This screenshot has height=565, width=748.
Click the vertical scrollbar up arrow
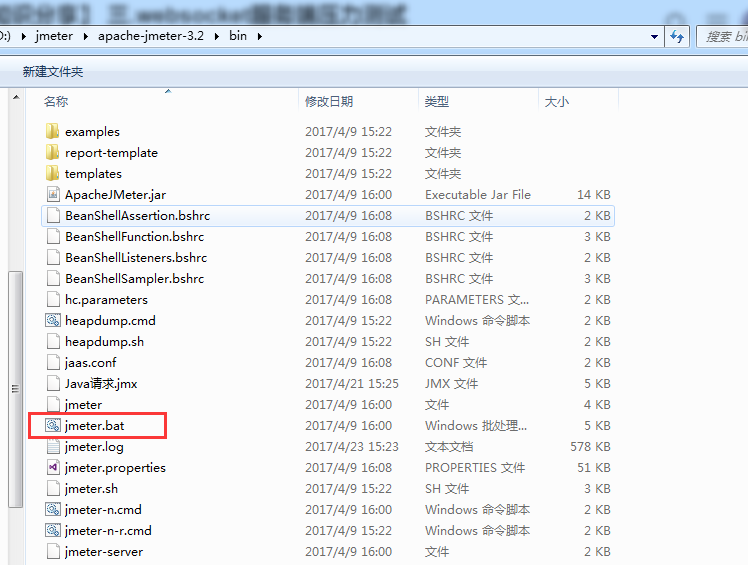(16, 97)
